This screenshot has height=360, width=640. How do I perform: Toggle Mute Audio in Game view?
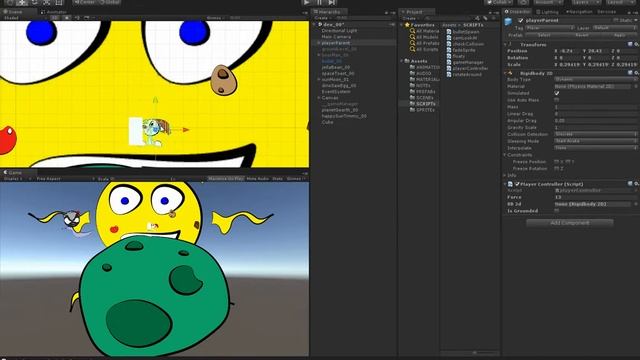[x=258, y=179]
